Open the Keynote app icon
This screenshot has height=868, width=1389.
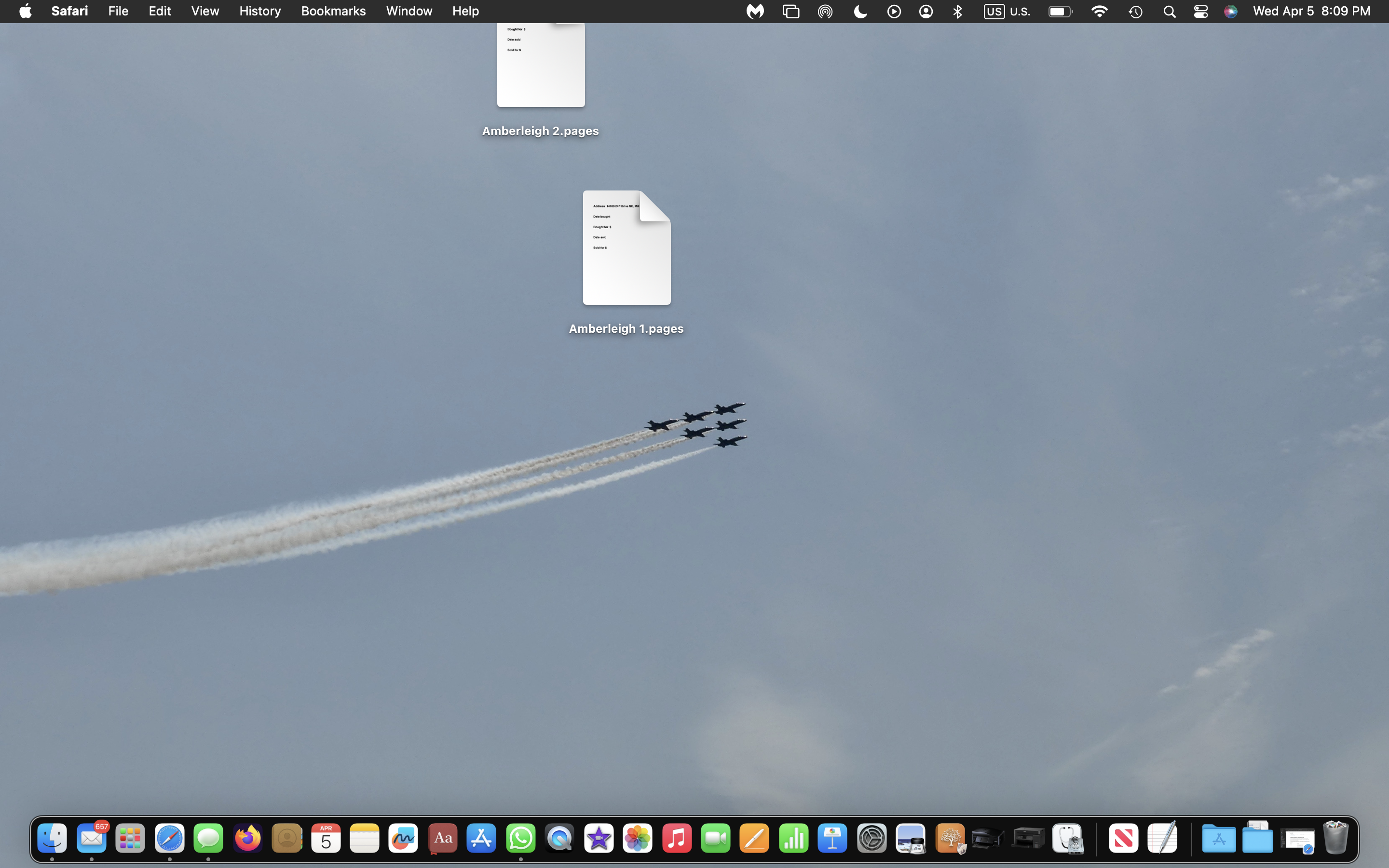pos(832,839)
